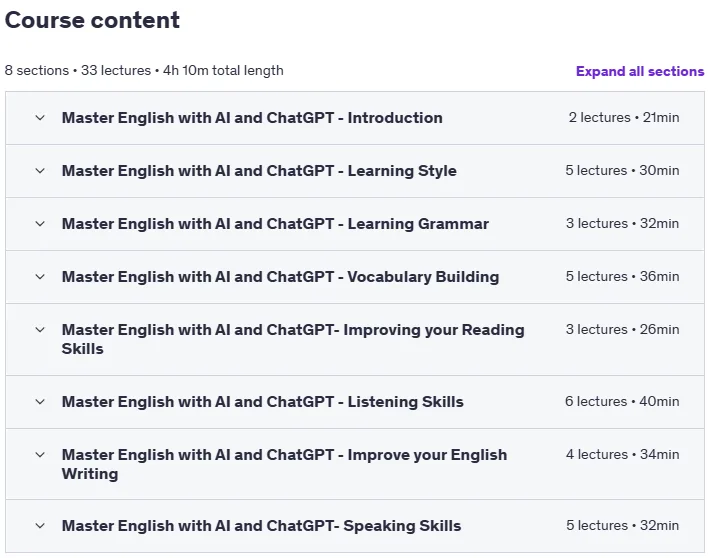Expand the Introduction section chevron
Image resolution: width=710 pixels, height=558 pixels.
[40, 118]
